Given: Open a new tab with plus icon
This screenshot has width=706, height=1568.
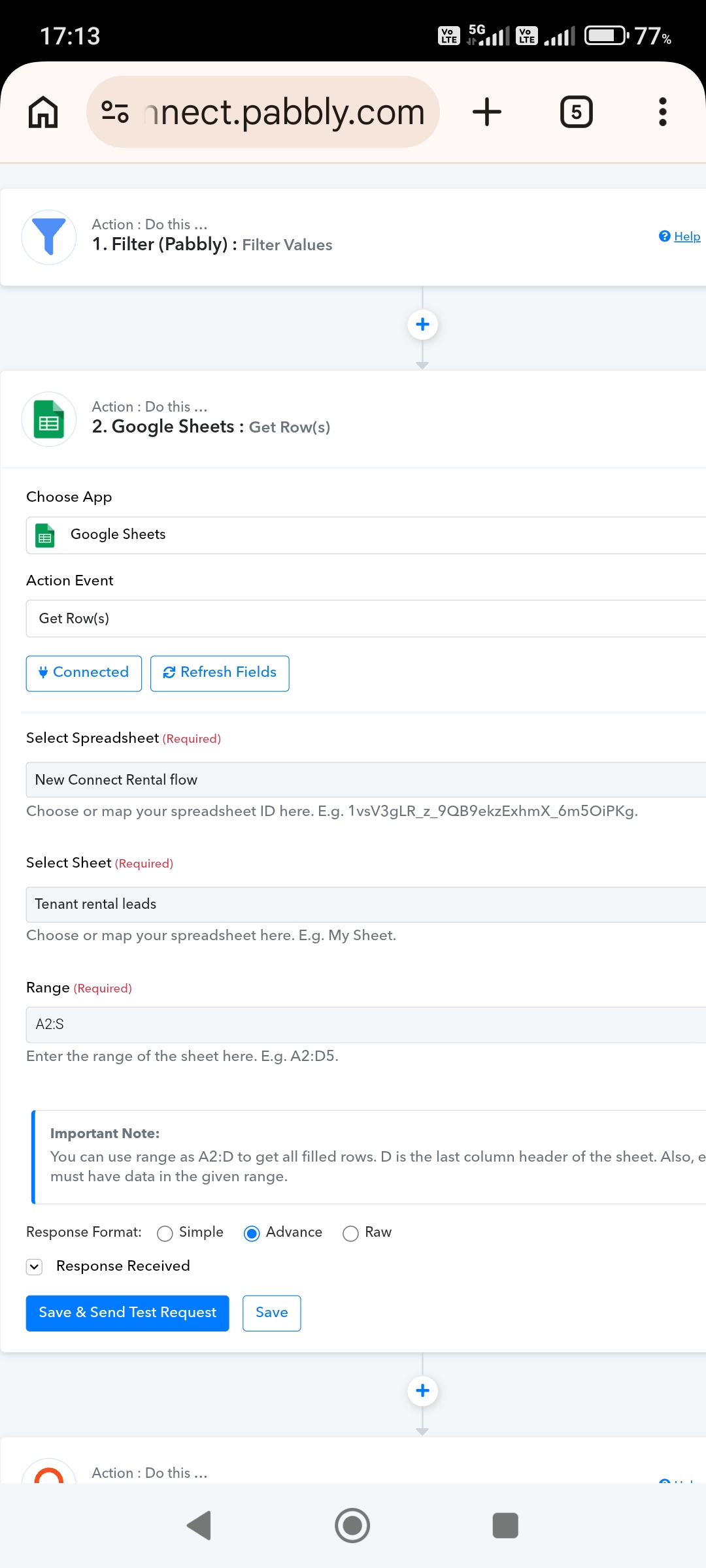Looking at the screenshot, I should coord(487,112).
